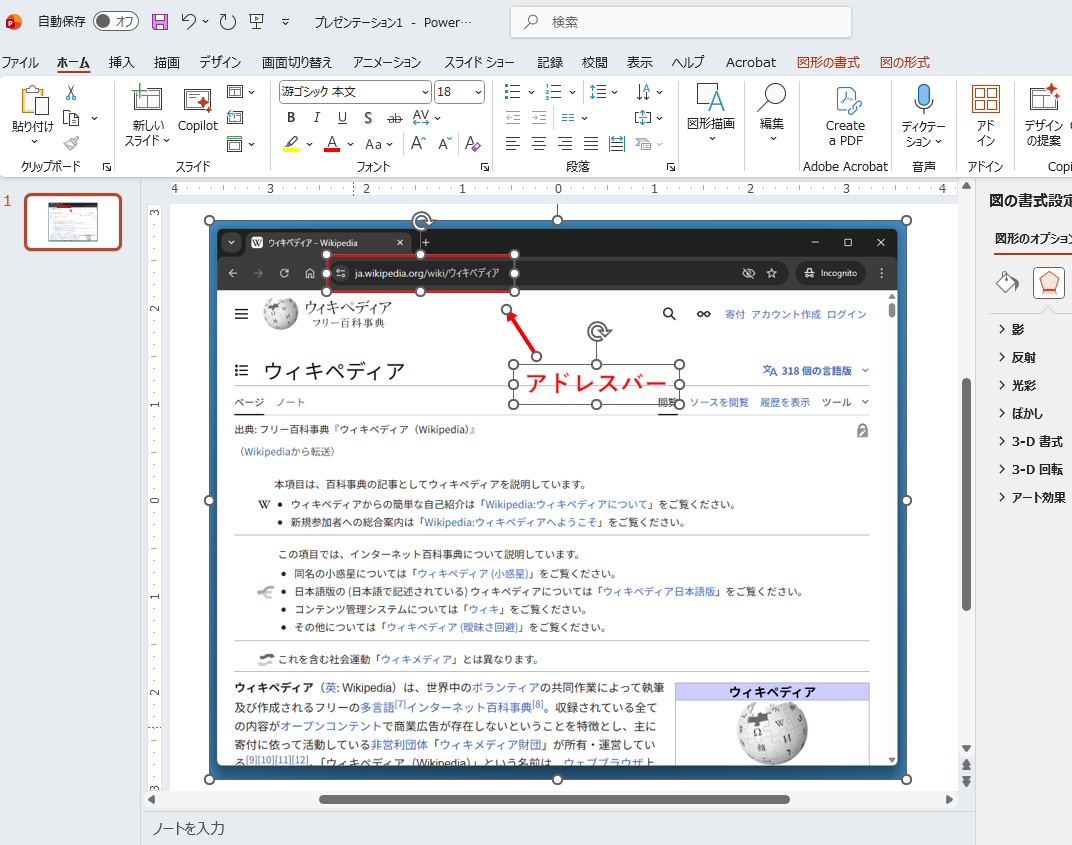Open the 図形の書式 ribbon tab

828,61
